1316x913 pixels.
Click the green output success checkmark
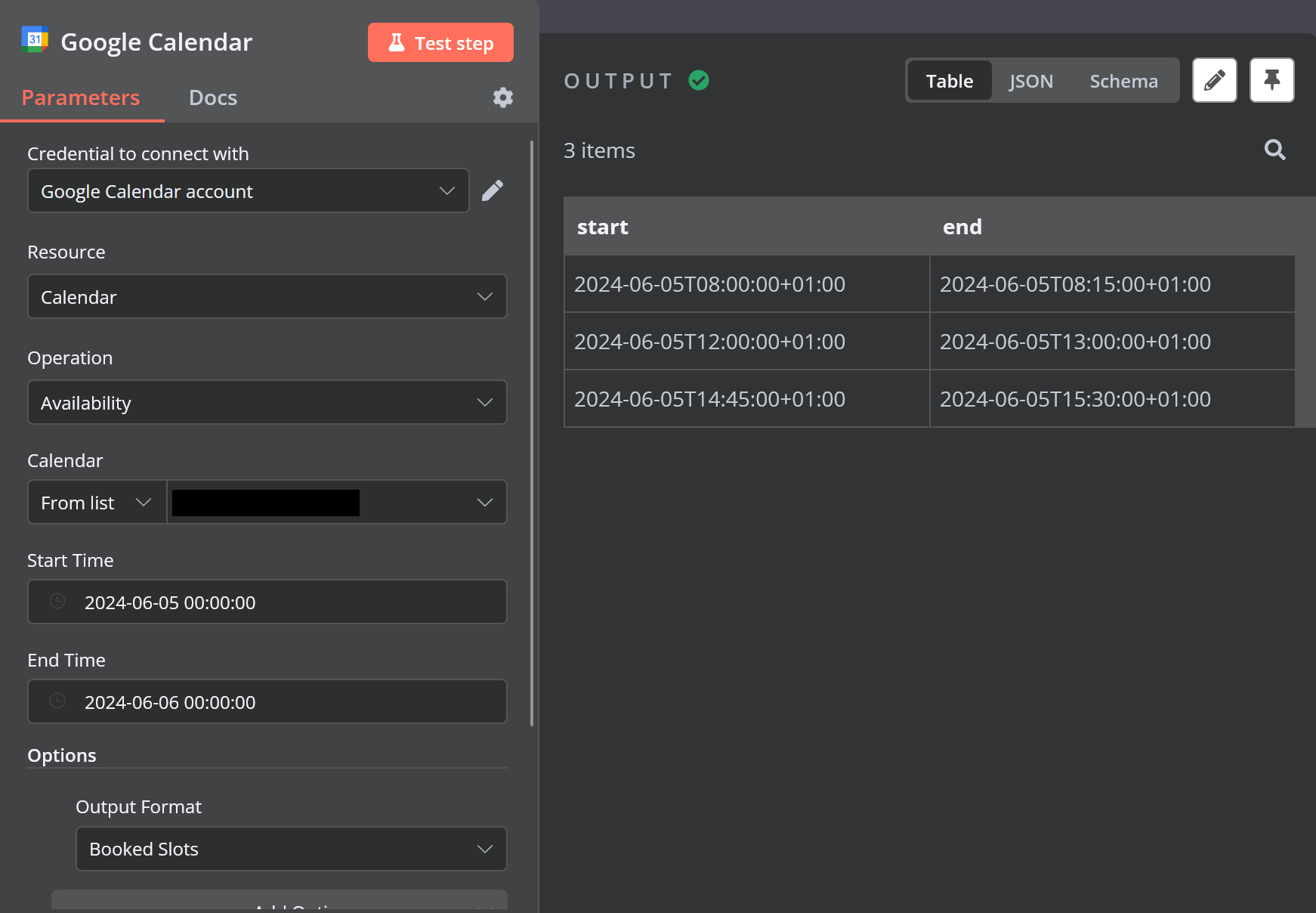click(699, 80)
